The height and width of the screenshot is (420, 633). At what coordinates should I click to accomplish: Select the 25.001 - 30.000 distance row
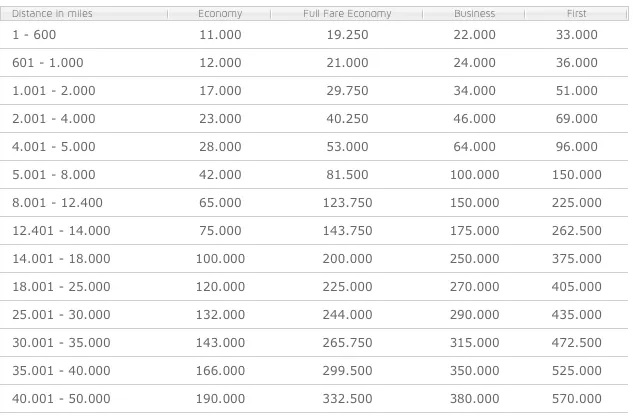[x=314, y=315]
